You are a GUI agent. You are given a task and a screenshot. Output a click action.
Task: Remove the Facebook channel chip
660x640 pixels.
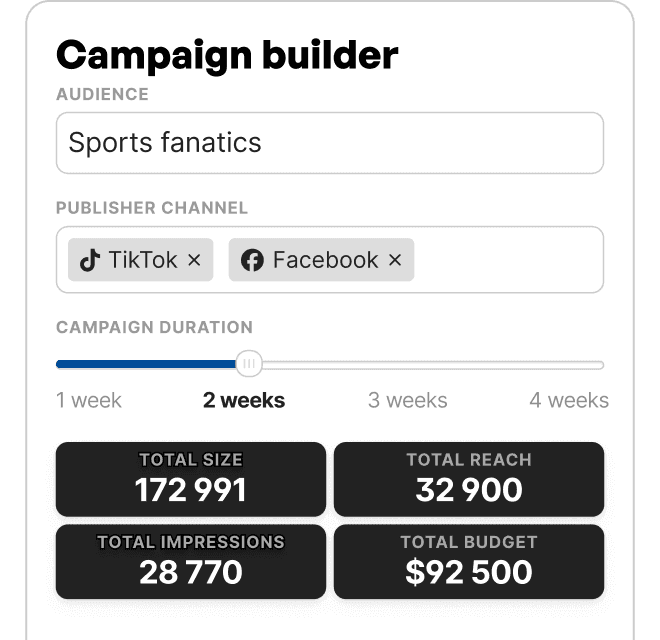click(x=395, y=260)
